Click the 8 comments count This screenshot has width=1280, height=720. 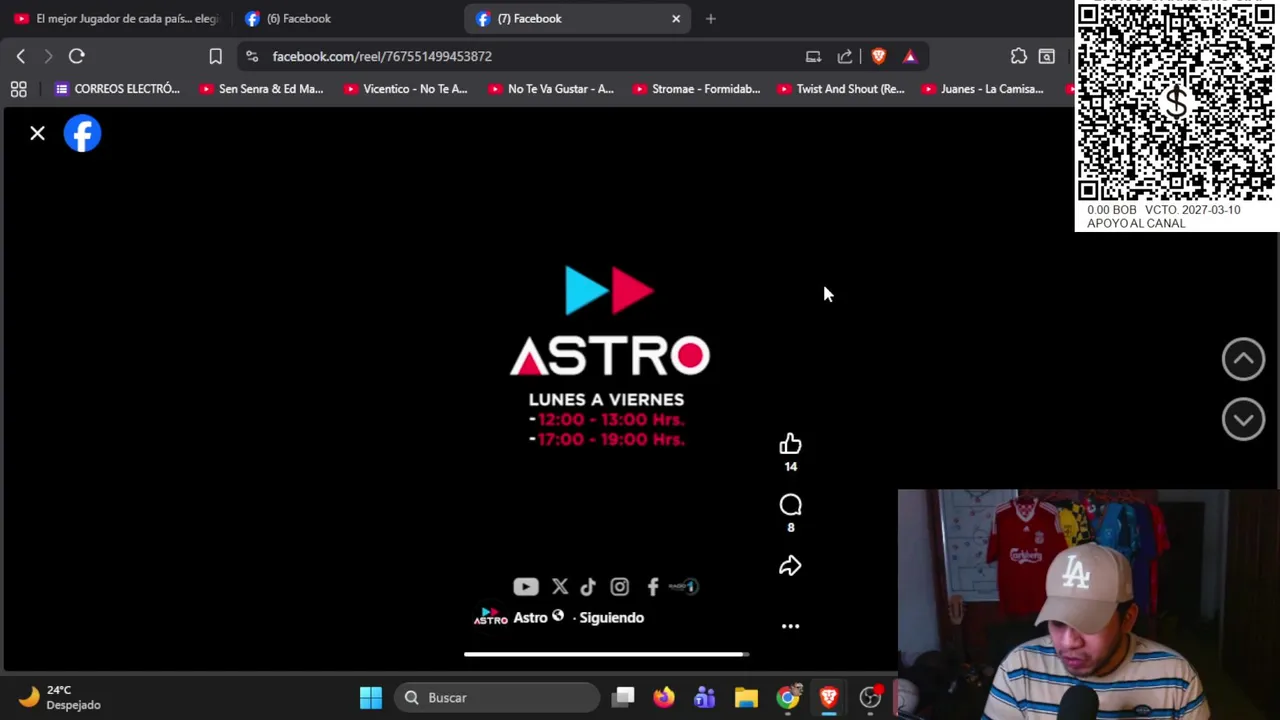pyautogui.click(x=790, y=528)
